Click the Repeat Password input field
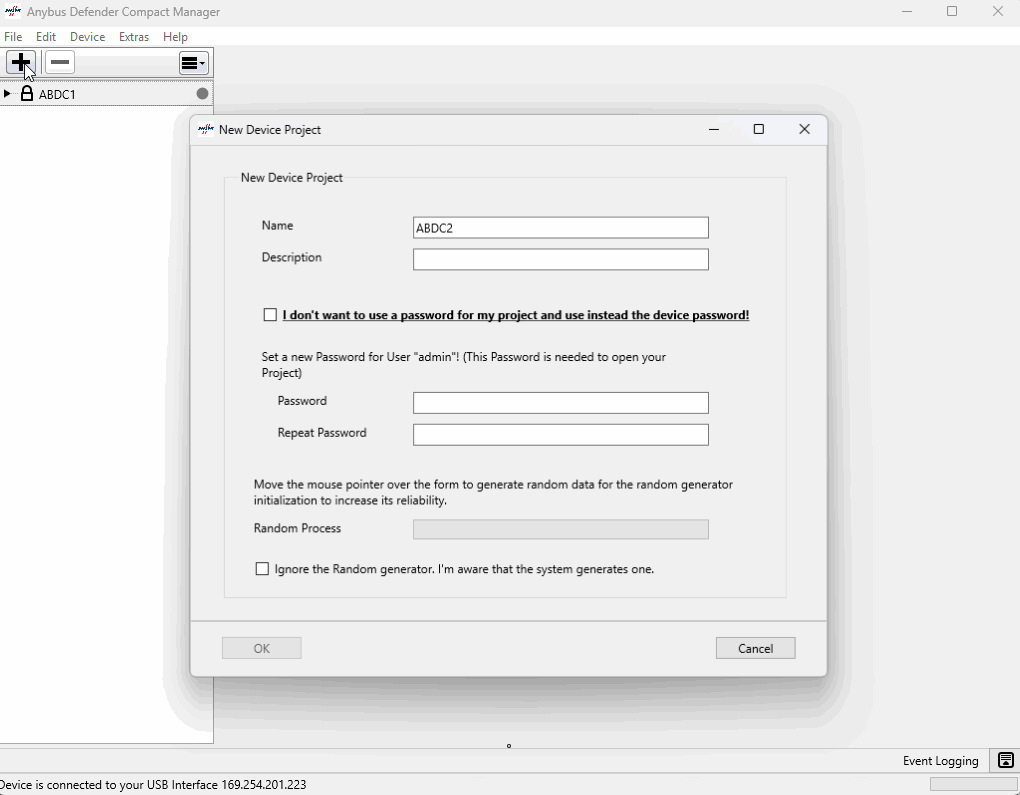Screen dimensions: 1020x795 coord(561,435)
